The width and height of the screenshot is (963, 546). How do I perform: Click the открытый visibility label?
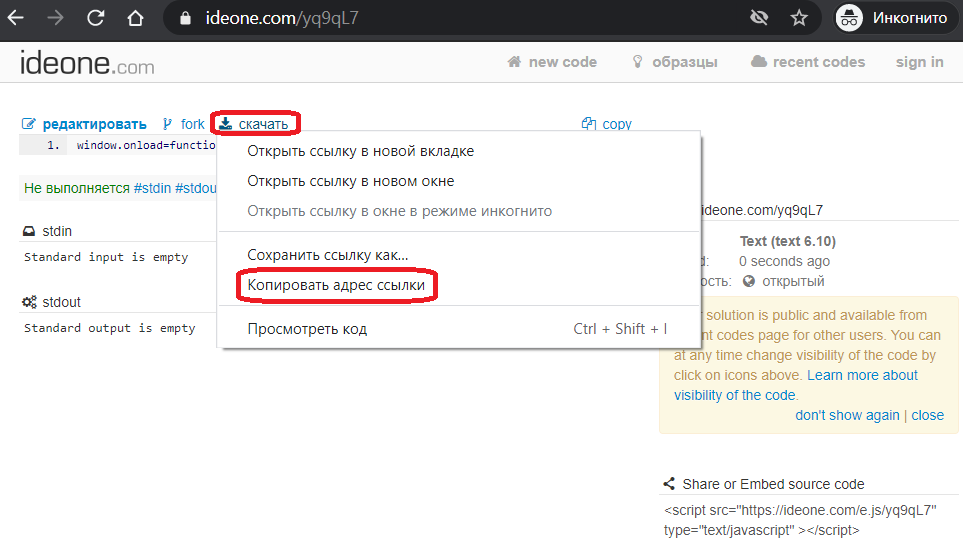(x=793, y=281)
